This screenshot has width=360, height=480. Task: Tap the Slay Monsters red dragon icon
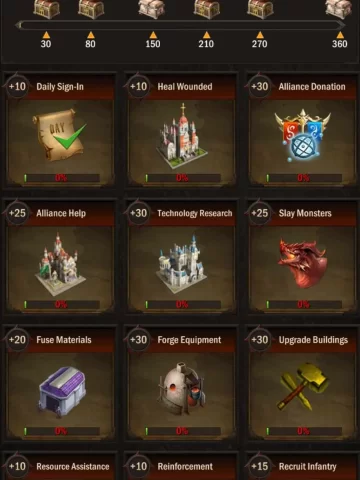[x=303, y=263]
